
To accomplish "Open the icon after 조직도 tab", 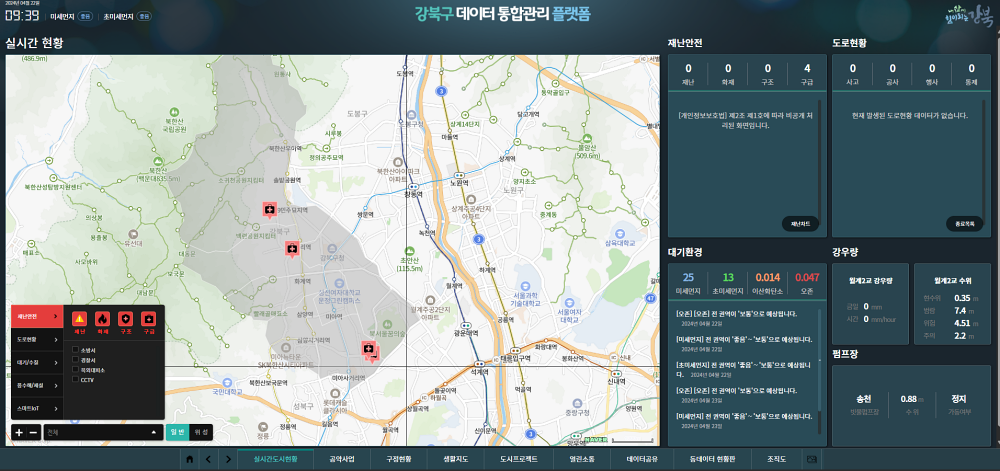I will point(812,459).
